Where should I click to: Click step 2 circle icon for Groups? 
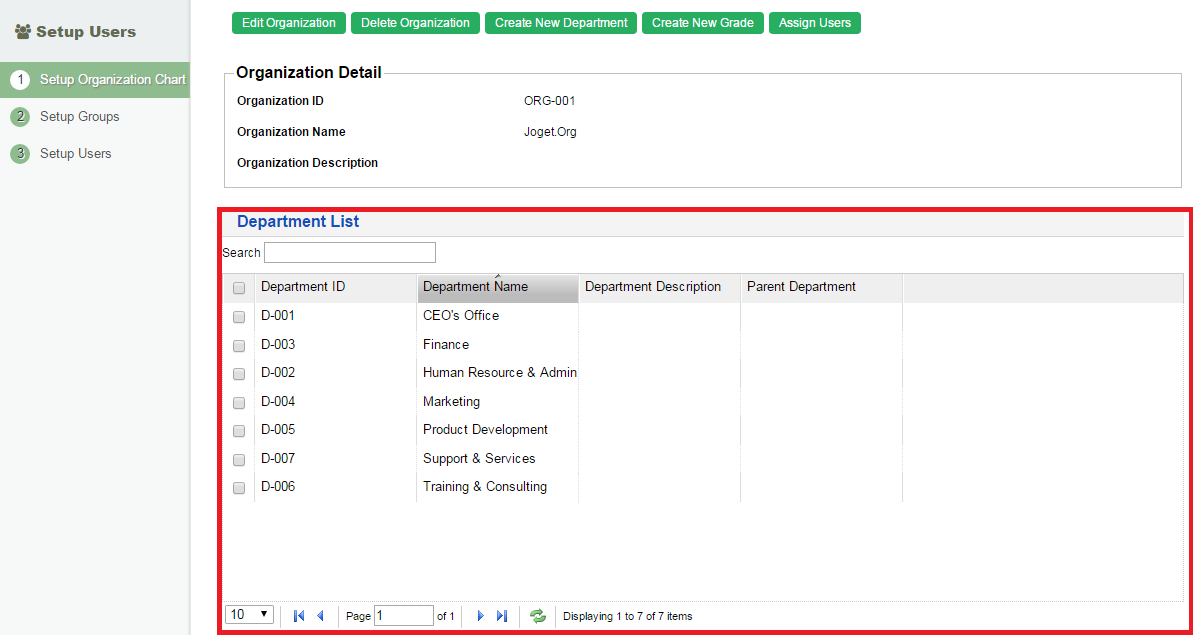pos(20,117)
